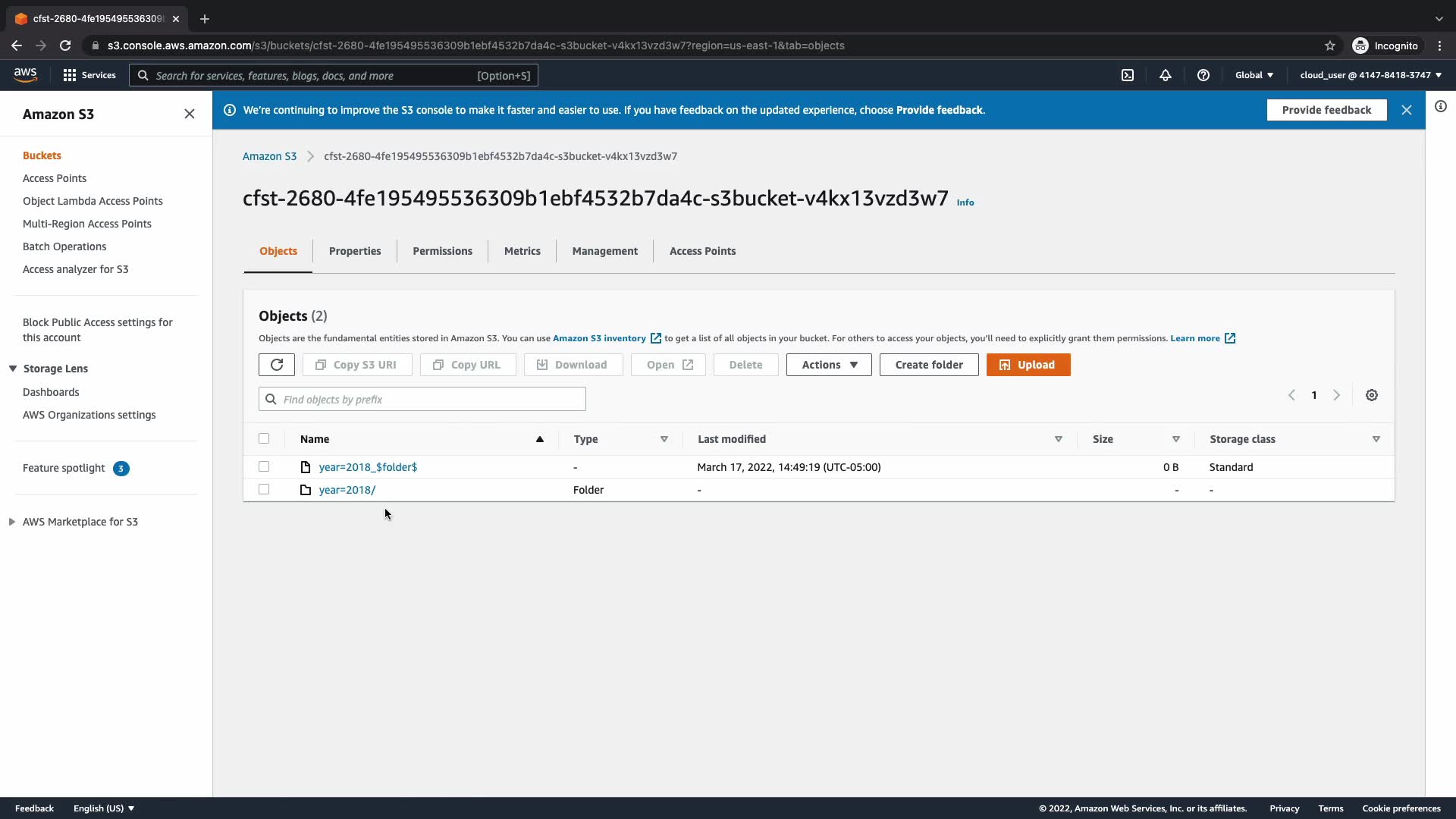Check the year=2018_$folder$ object checkbox
This screenshot has height=819, width=1456.
click(264, 466)
